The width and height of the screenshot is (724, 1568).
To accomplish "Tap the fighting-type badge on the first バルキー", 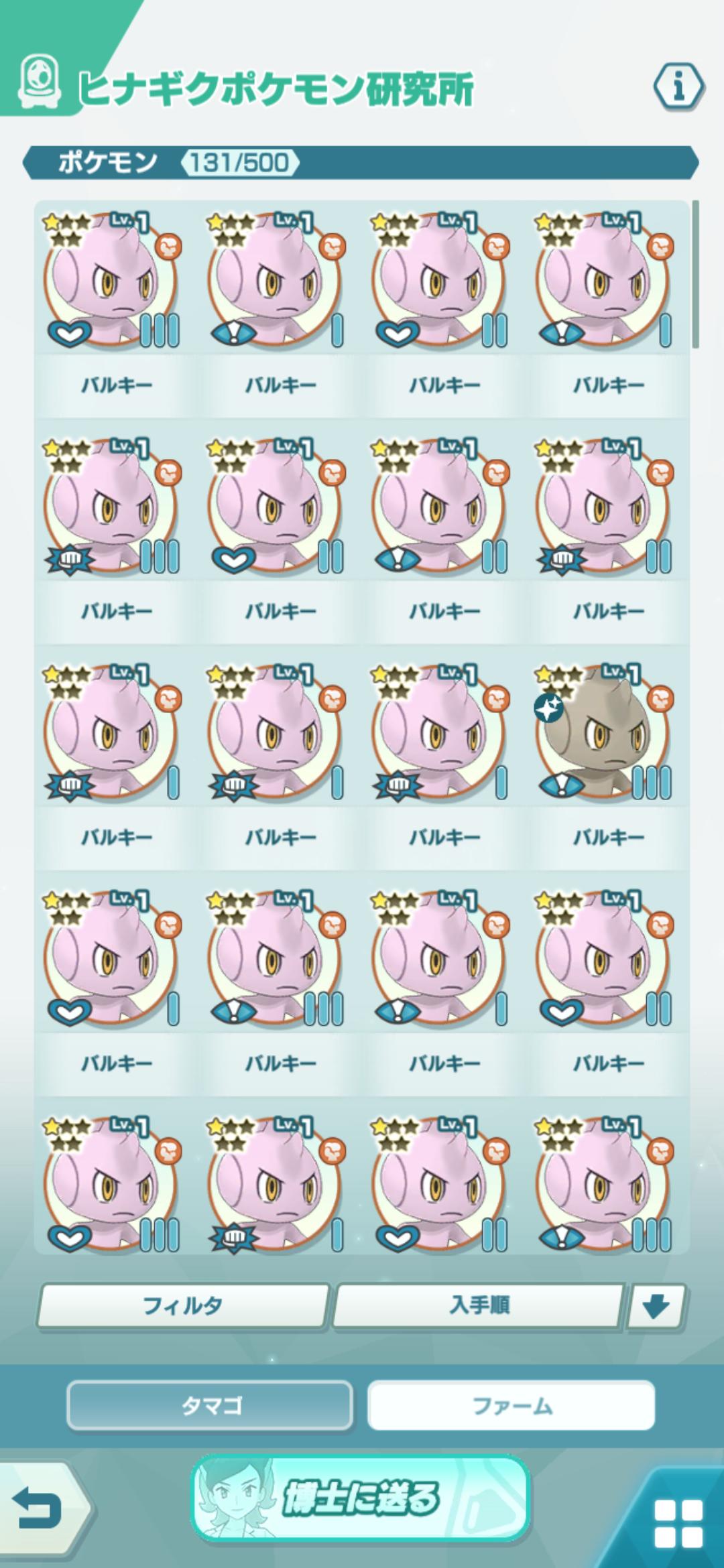I will click(x=168, y=247).
